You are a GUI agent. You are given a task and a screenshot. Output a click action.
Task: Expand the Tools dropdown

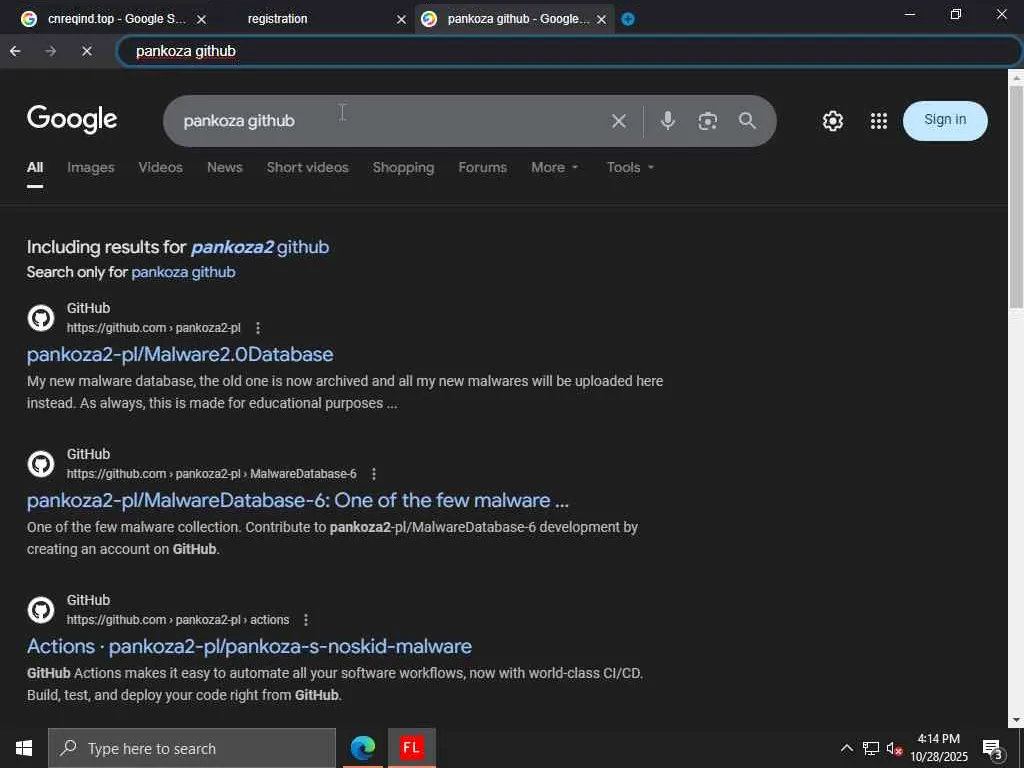[x=630, y=168]
